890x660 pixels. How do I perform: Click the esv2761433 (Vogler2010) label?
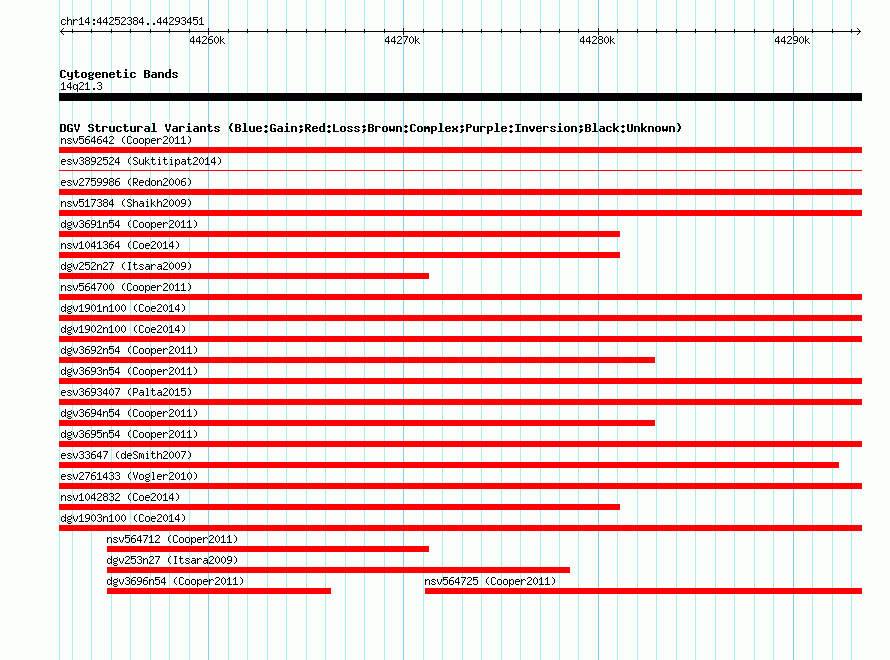pyautogui.click(x=129, y=476)
